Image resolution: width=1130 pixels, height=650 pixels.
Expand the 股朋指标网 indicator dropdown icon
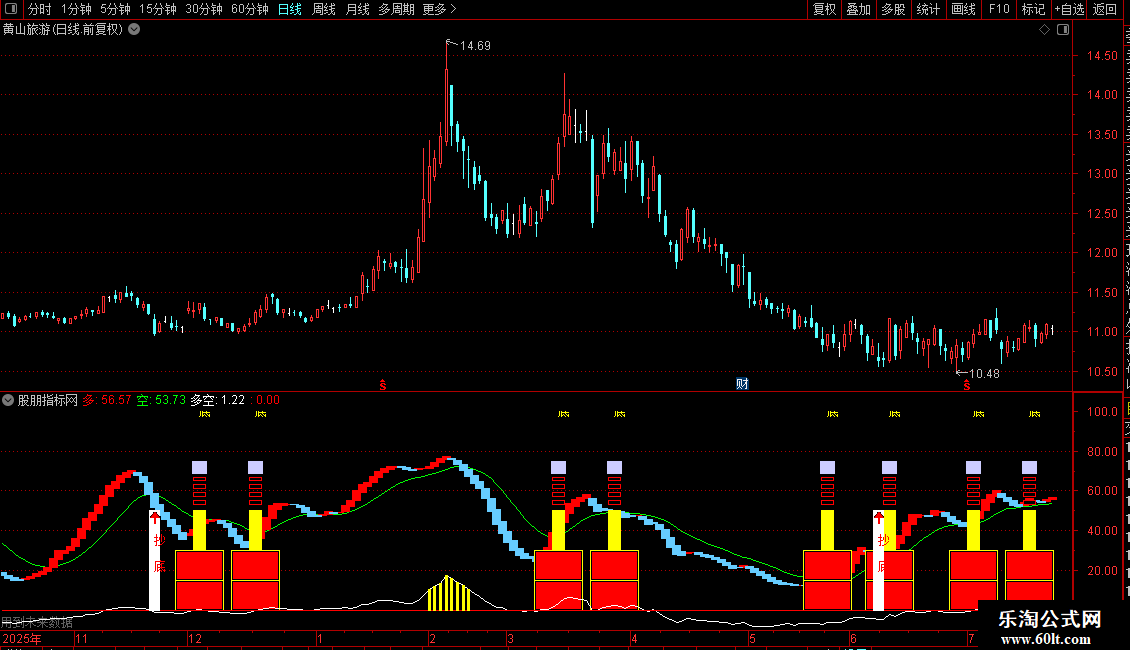click(x=8, y=400)
